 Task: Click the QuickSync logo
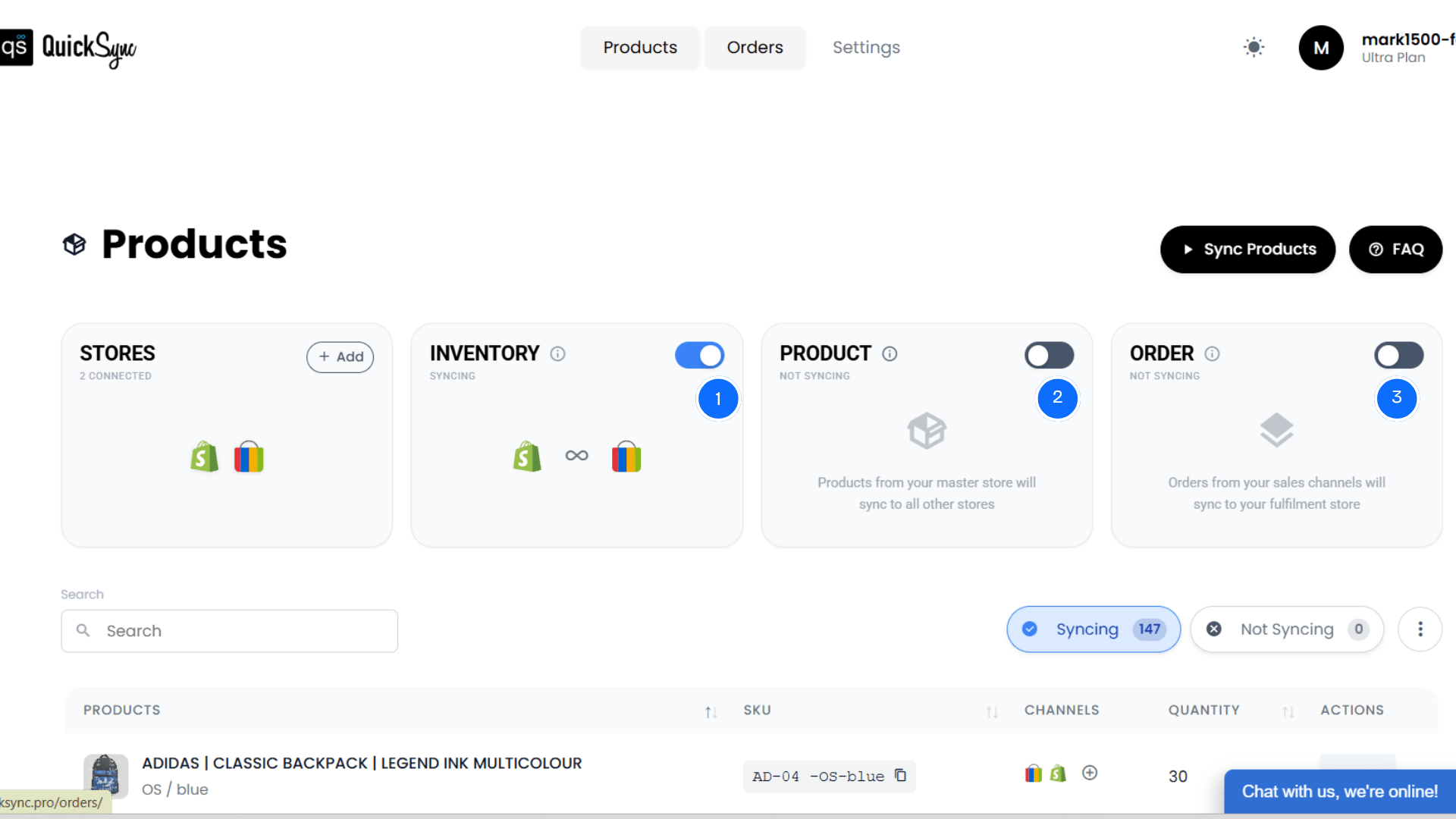click(x=68, y=48)
